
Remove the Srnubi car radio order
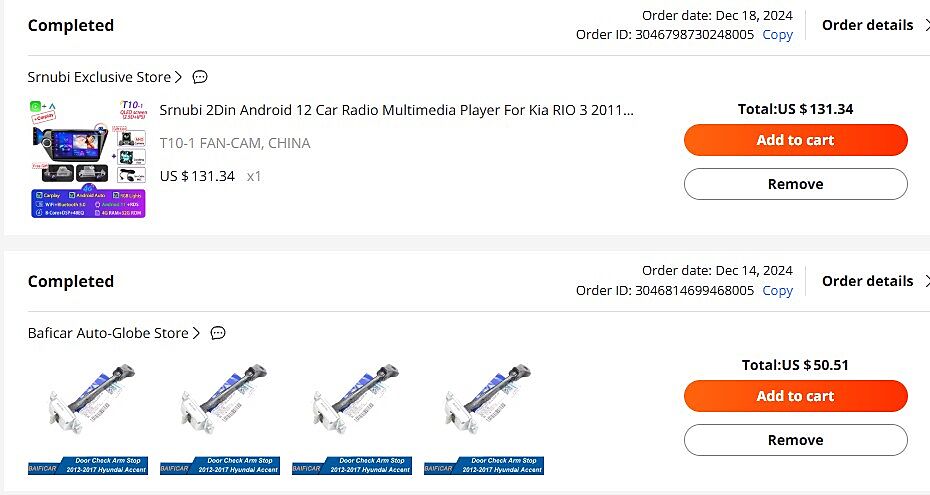pyautogui.click(x=795, y=184)
